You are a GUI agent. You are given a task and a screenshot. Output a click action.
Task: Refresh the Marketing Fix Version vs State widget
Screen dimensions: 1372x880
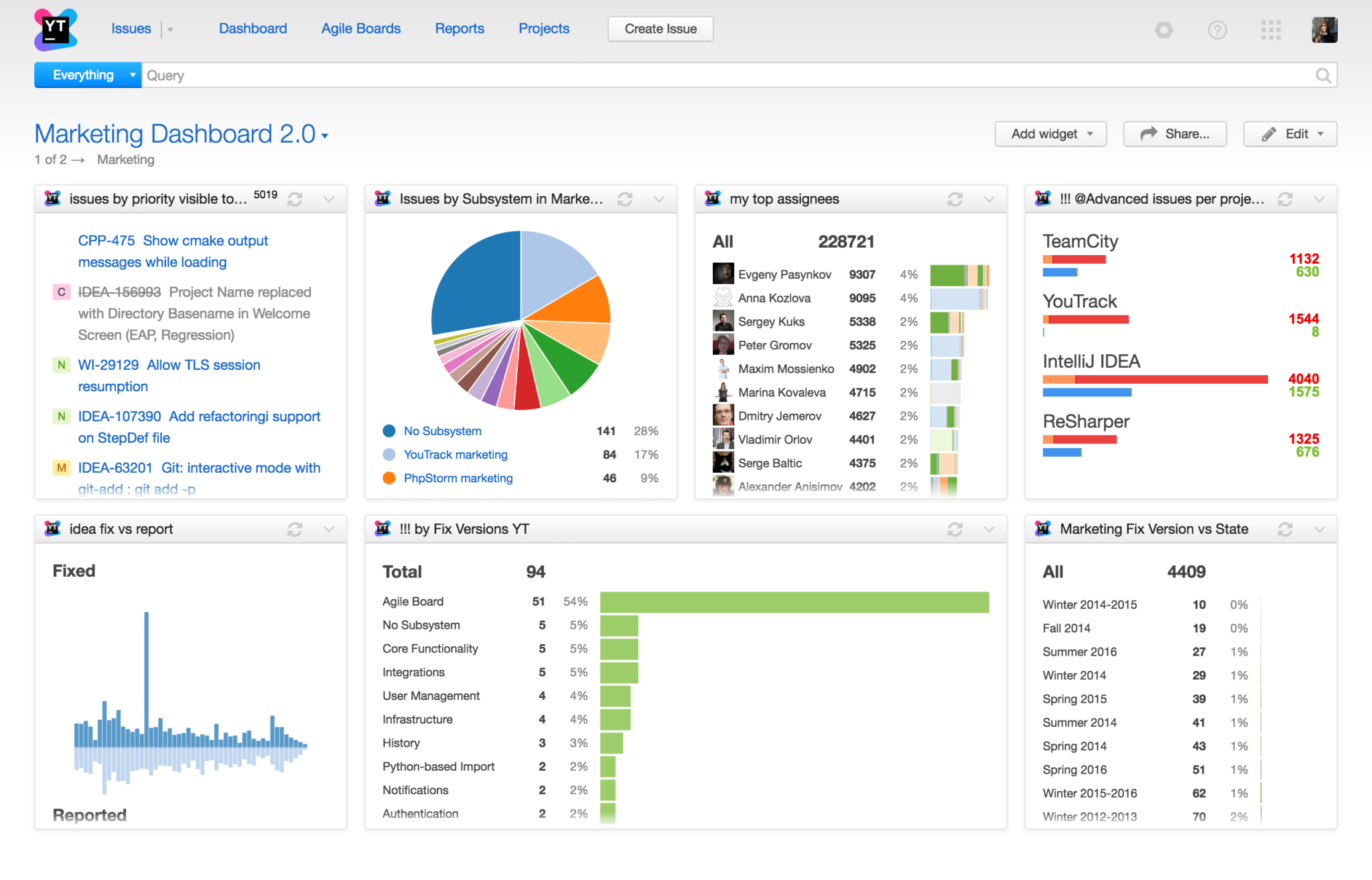click(x=1285, y=529)
